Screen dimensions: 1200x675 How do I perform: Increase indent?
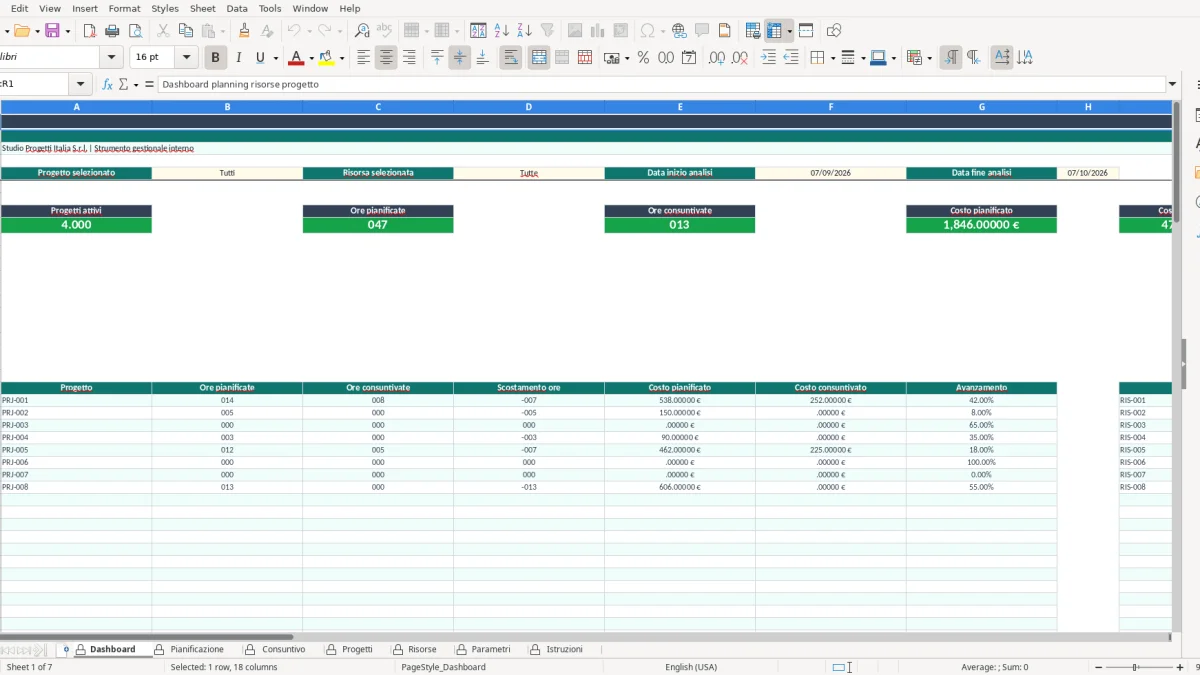coord(768,58)
